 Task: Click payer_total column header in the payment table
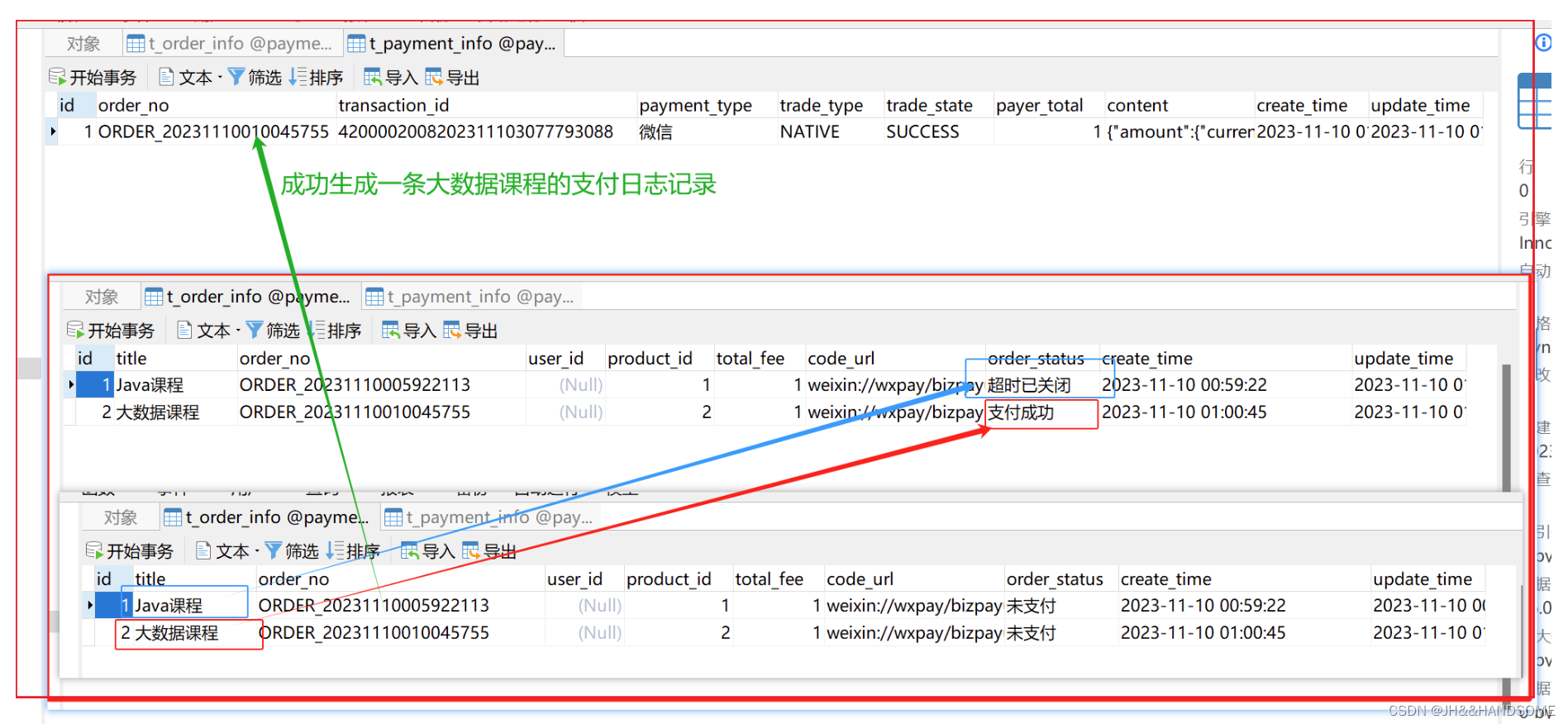click(1049, 105)
